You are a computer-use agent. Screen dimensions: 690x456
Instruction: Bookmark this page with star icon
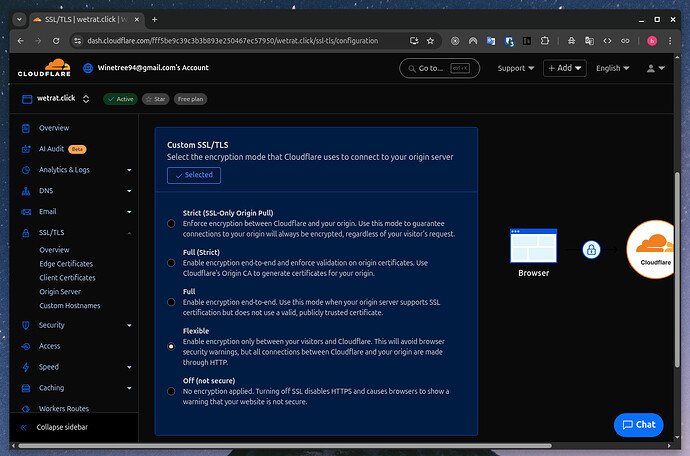click(430, 41)
